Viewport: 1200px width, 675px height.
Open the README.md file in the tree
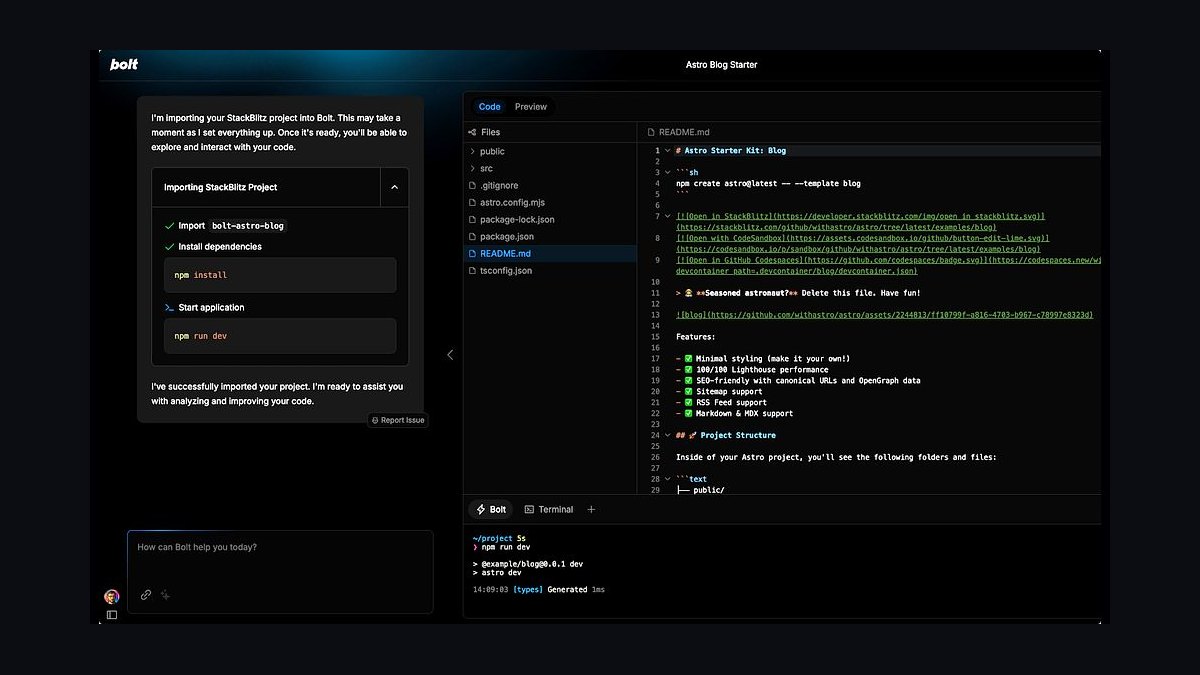(551, 254)
